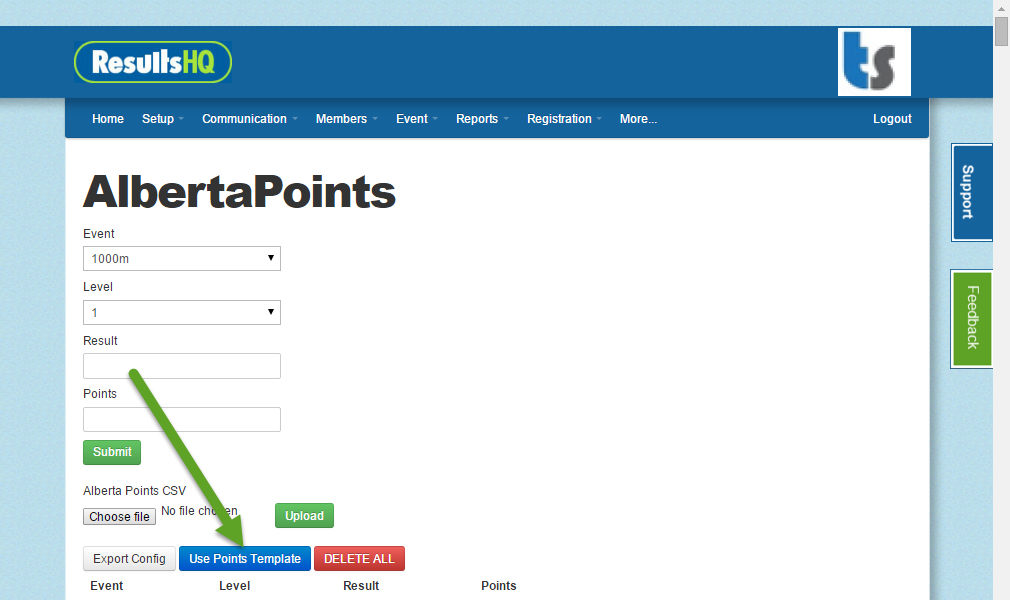This screenshot has height=600, width=1010.
Task: Click the AlbertaPoints page heading
Action: [239, 192]
